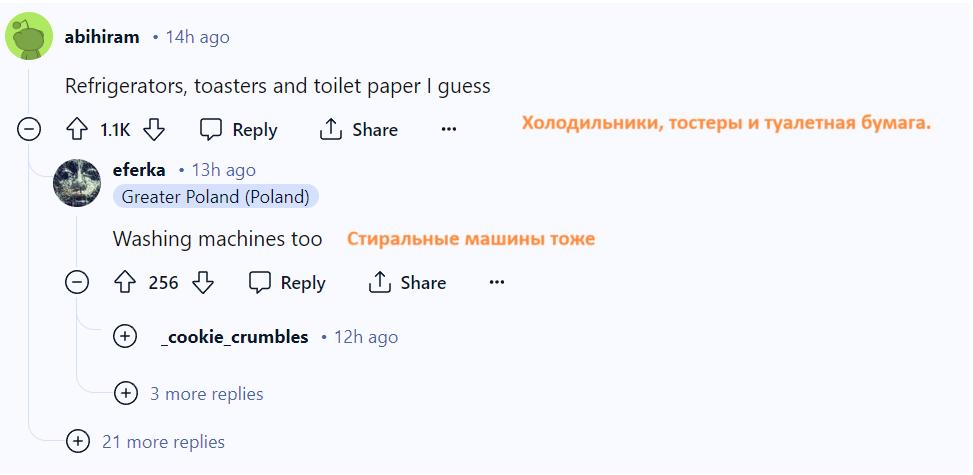Collapse eferka's reply thread
The image size is (973, 475).
point(77,282)
